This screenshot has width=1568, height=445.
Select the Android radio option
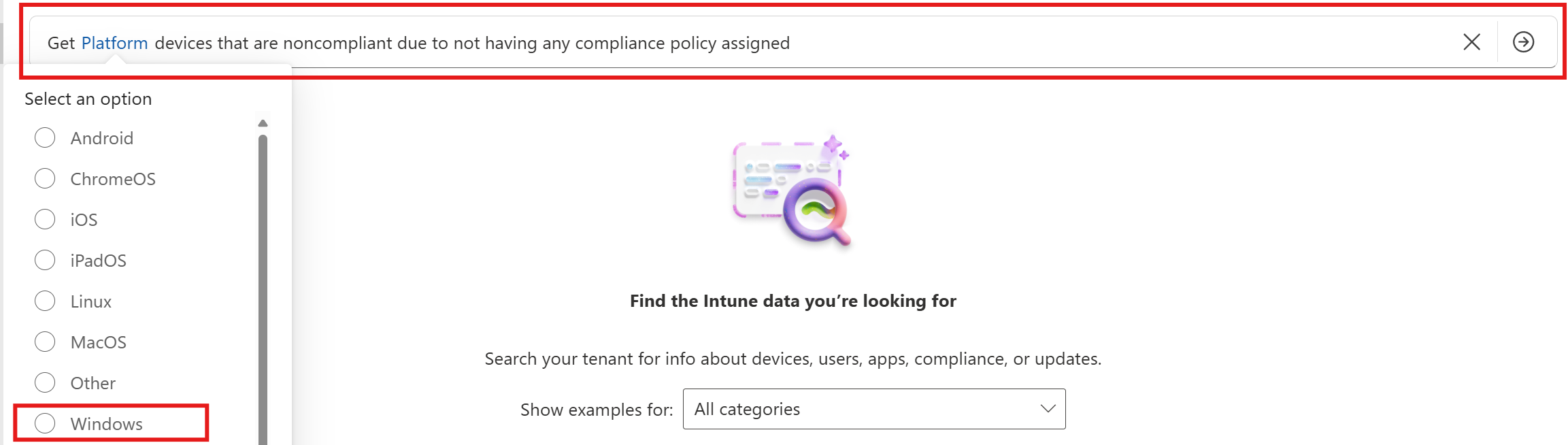tap(45, 137)
